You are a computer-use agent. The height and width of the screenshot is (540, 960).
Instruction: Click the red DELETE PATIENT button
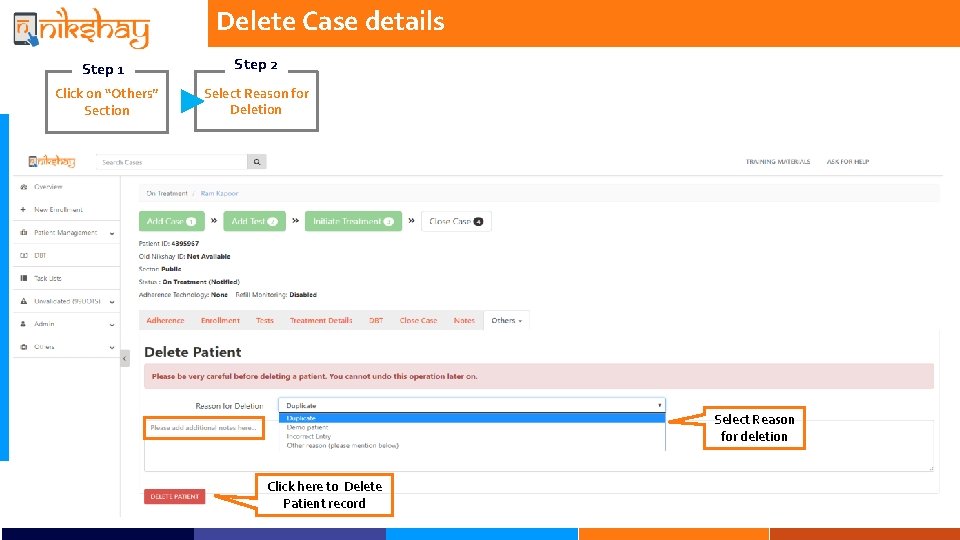[174, 497]
